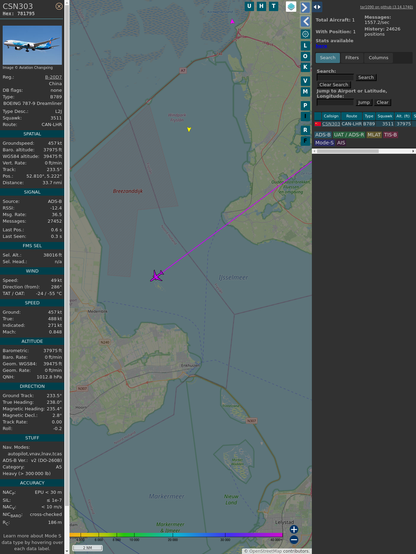Close the CSN303 aircraft info panel
Image resolution: width=416 pixels, height=554 pixels.
59,6
